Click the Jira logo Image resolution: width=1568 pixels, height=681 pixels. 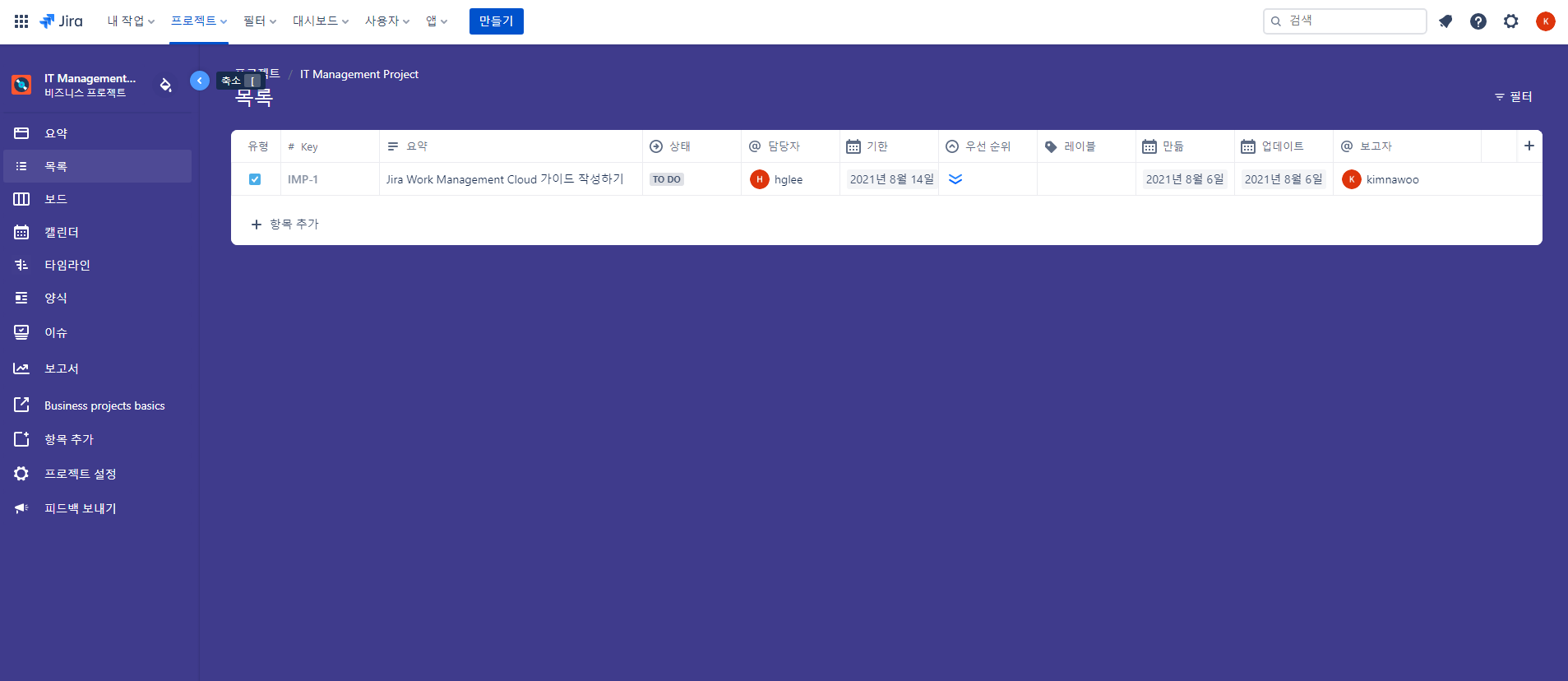[62, 21]
